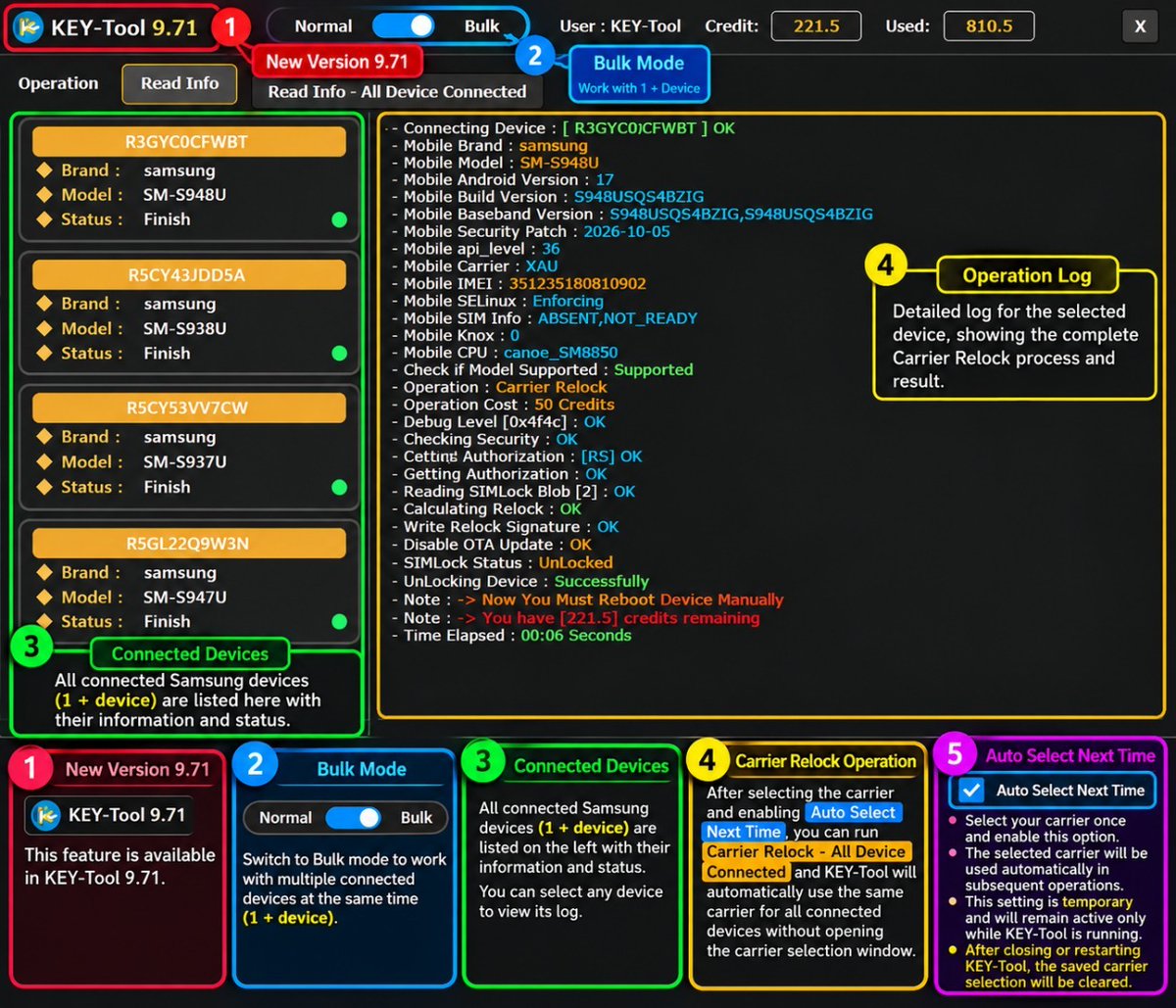Screen dimensions: 1176x1008
Task: Click the KEY-Tool logo icon in the title bar
Action: (29, 26)
